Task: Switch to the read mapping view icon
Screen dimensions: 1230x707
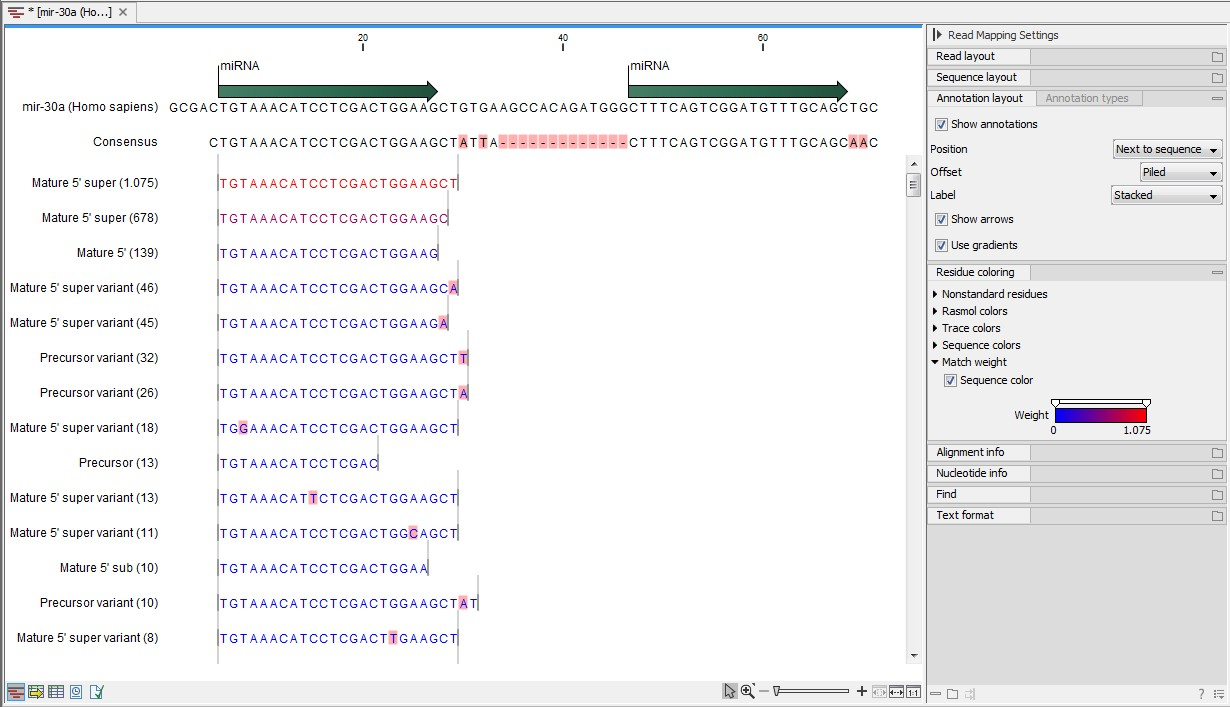Action: [x=16, y=692]
